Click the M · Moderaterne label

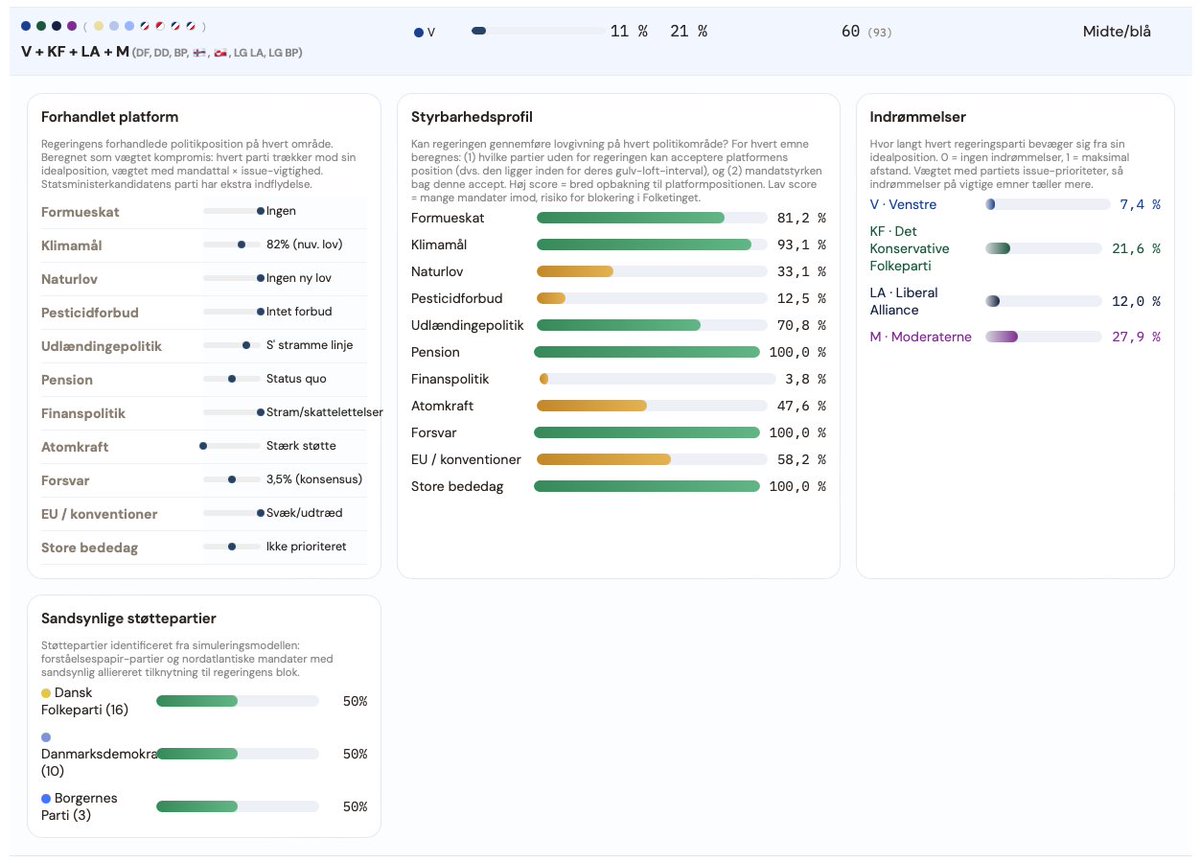pyautogui.click(x=921, y=337)
